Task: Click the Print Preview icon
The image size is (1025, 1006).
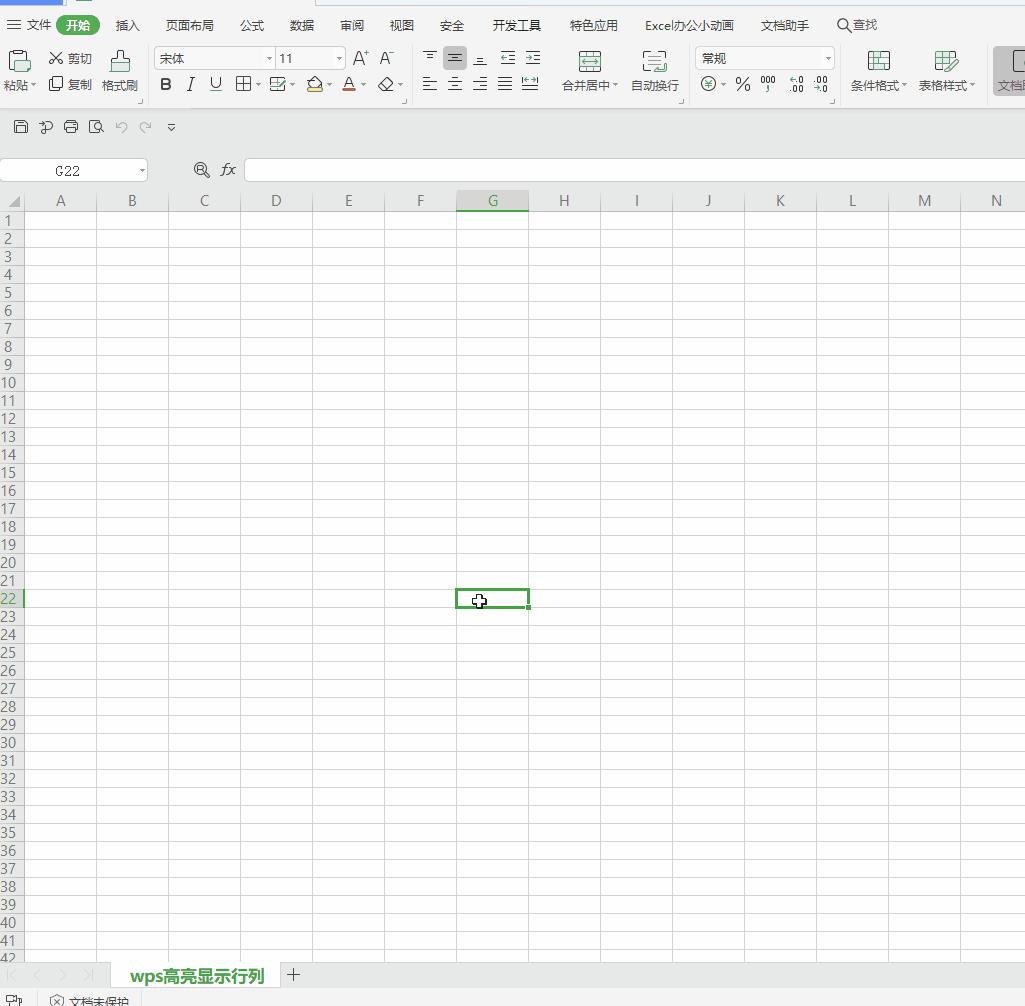Action: (96, 127)
